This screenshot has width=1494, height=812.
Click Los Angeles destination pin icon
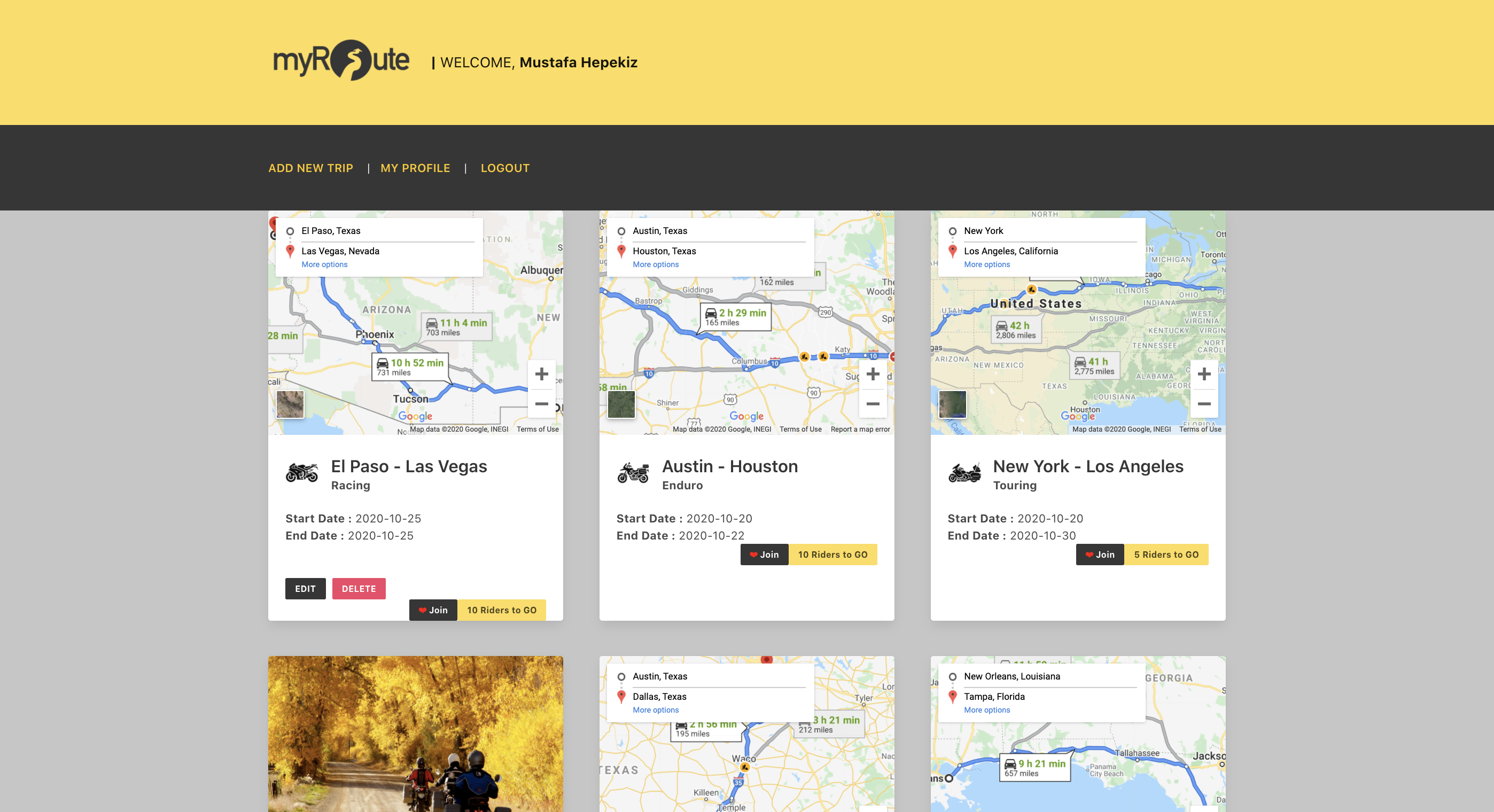point(952,251)
